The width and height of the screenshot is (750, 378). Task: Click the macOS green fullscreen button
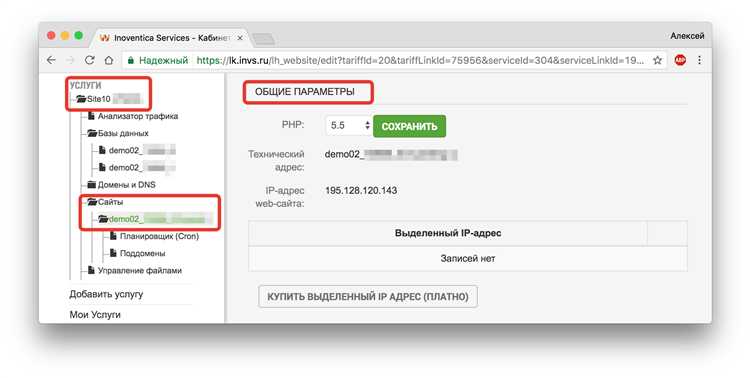coord(79,35)
